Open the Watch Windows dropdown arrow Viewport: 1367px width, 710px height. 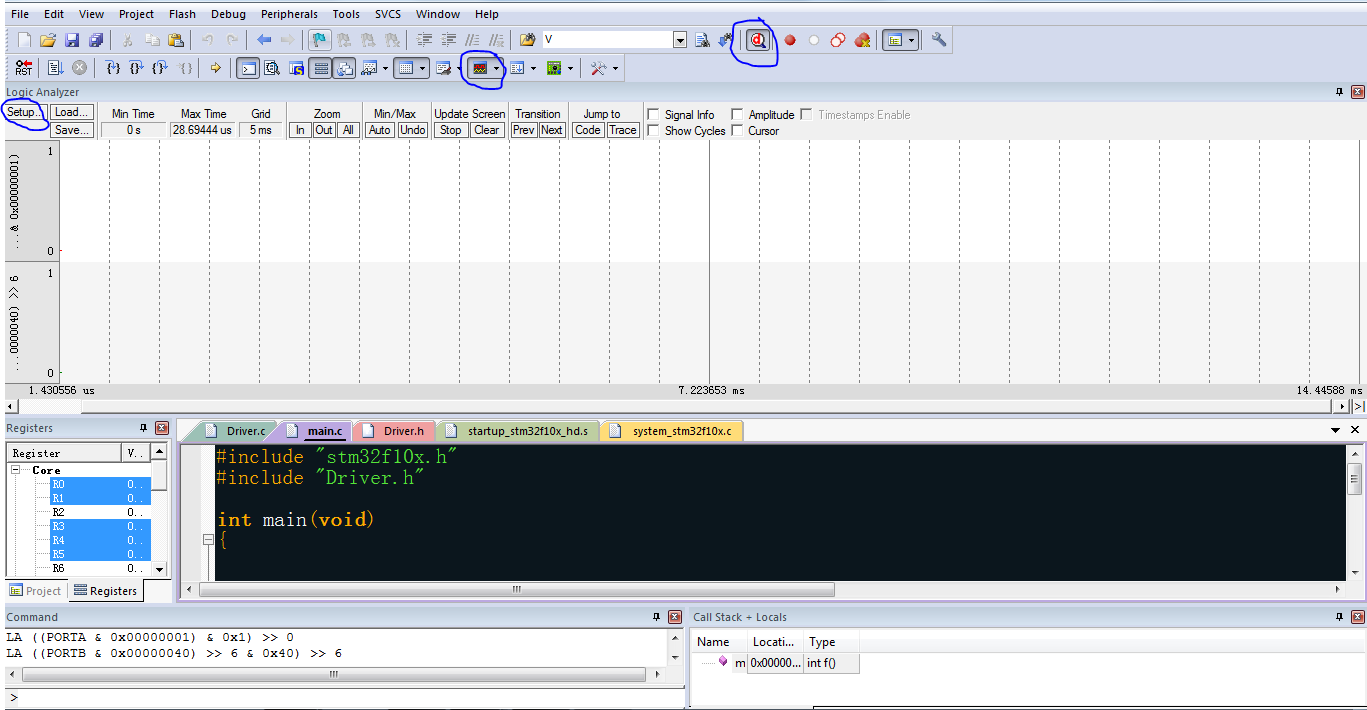pos(384,68)
